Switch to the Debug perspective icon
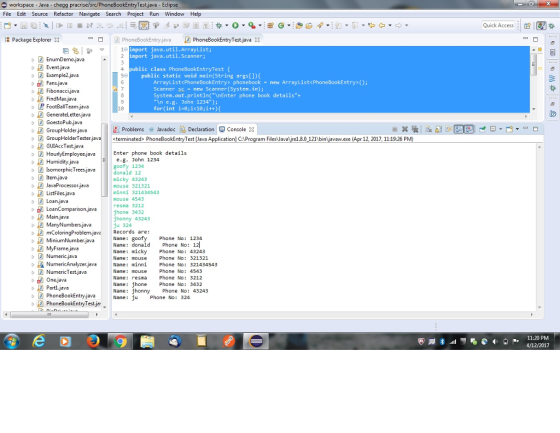 pos(552,26)
